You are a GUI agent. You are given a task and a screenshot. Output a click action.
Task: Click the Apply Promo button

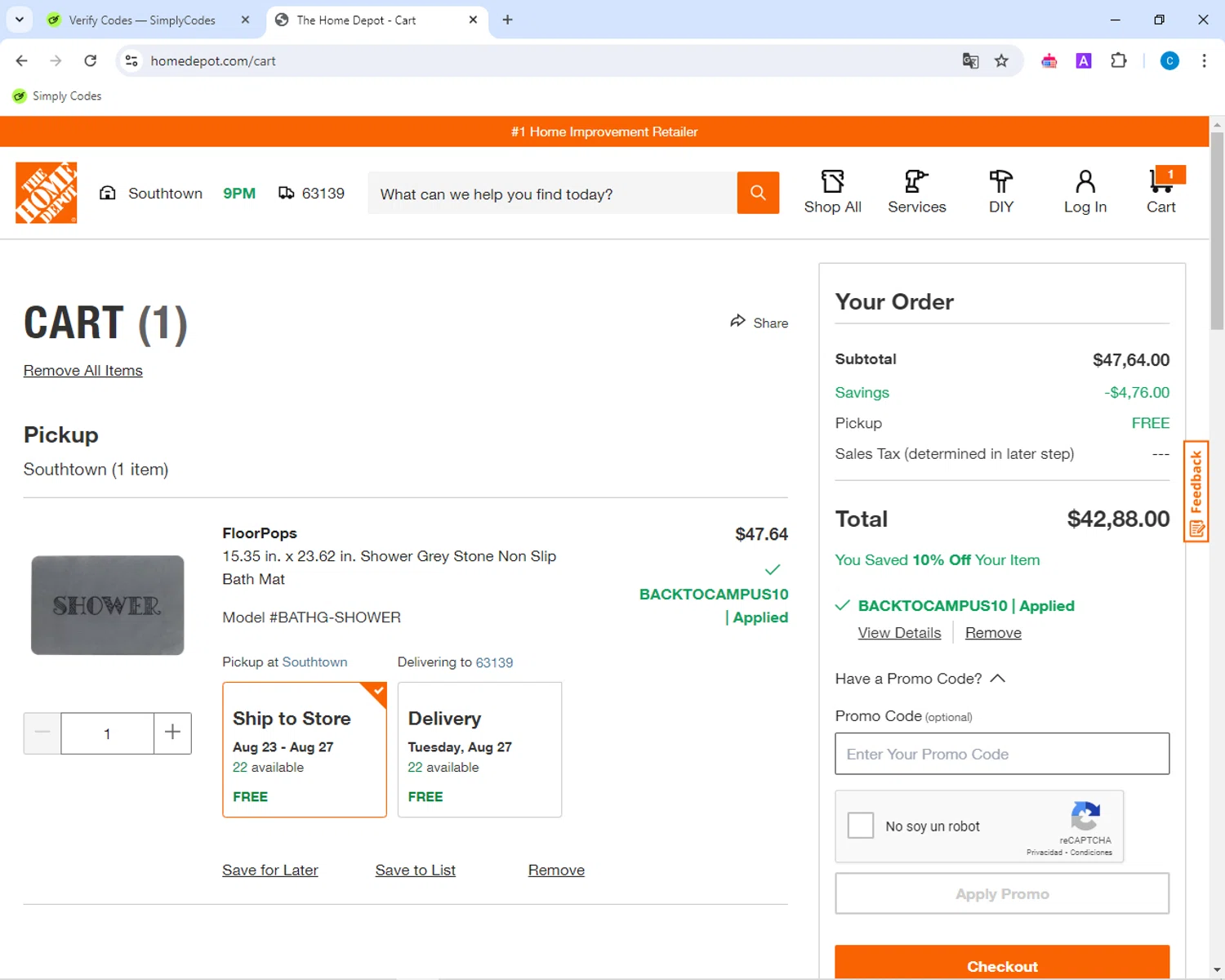(x=1002, y=893)
